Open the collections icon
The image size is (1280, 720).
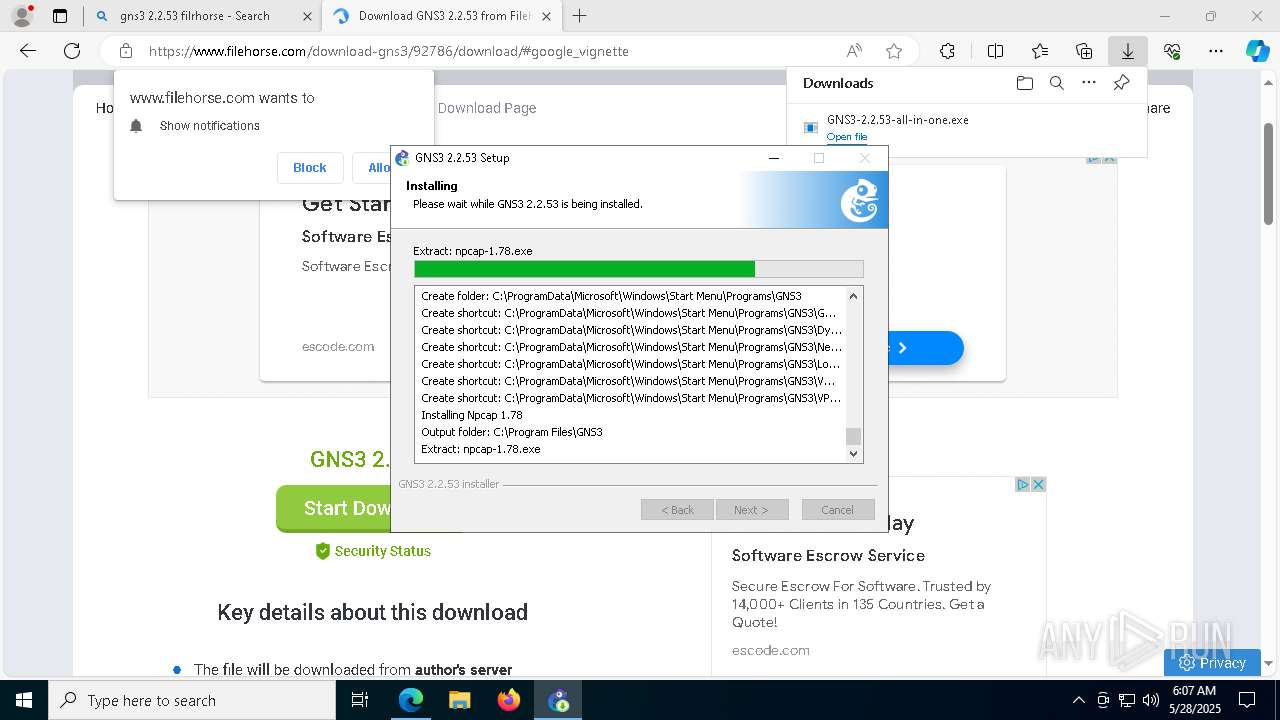pos(1084,51)
